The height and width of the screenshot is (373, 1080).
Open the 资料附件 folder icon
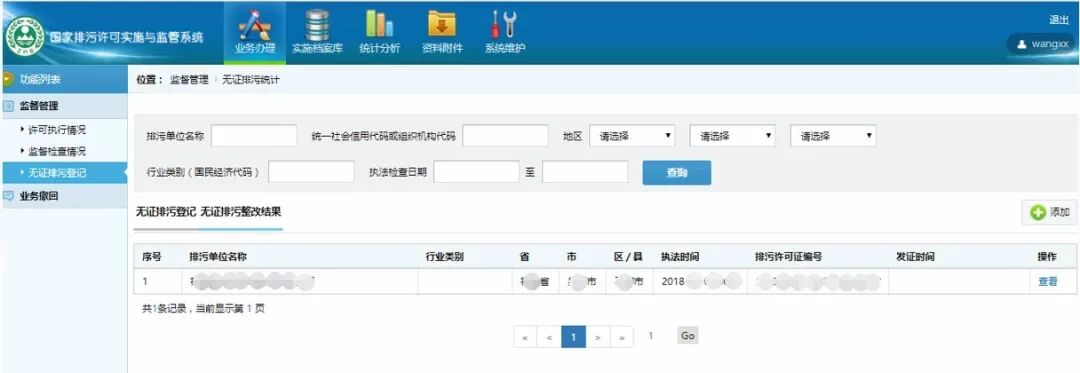442,23
